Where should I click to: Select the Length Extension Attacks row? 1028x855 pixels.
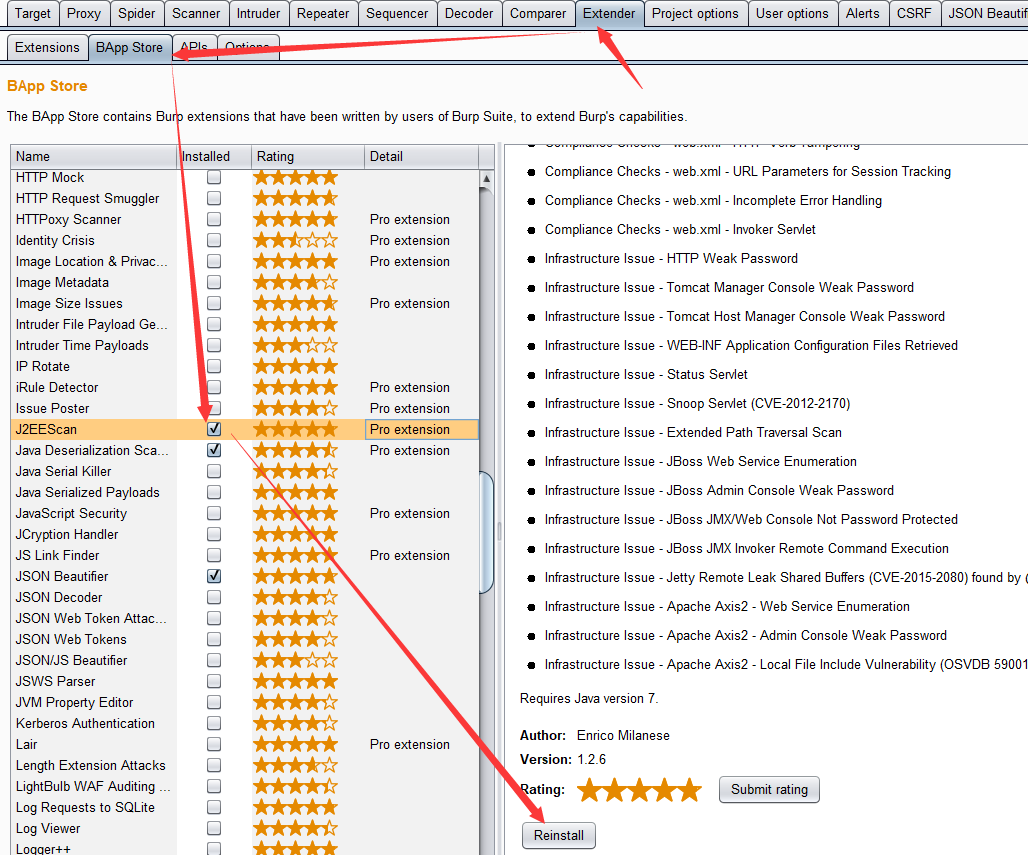(x=245, y=765)
